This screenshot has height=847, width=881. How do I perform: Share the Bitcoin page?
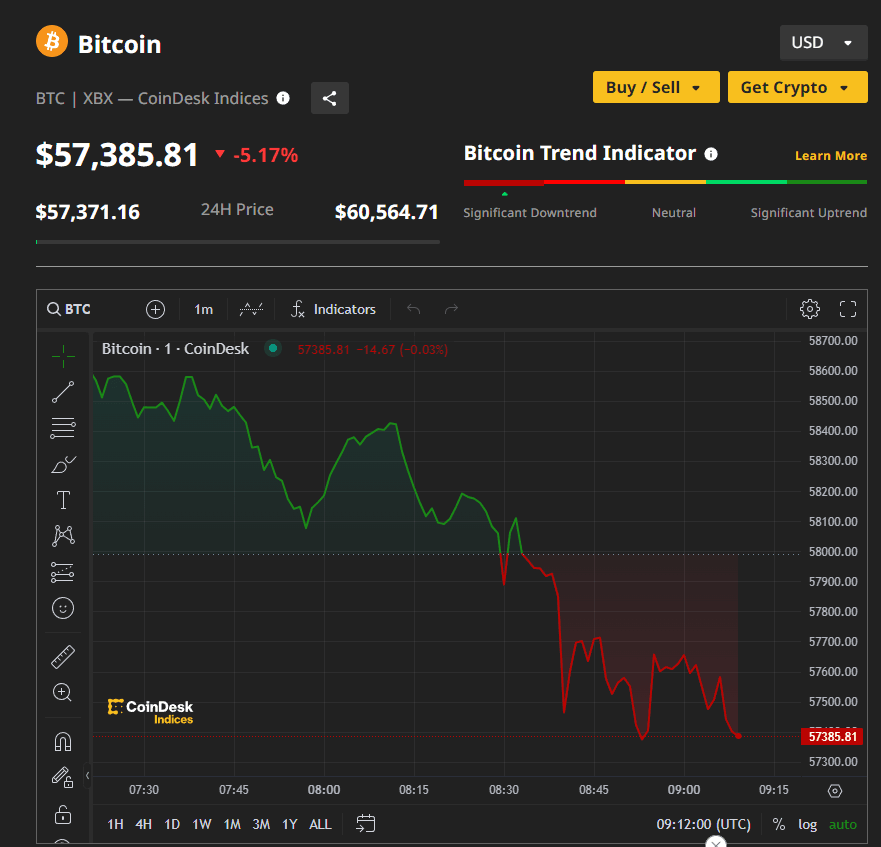click(x=330, y=98)
